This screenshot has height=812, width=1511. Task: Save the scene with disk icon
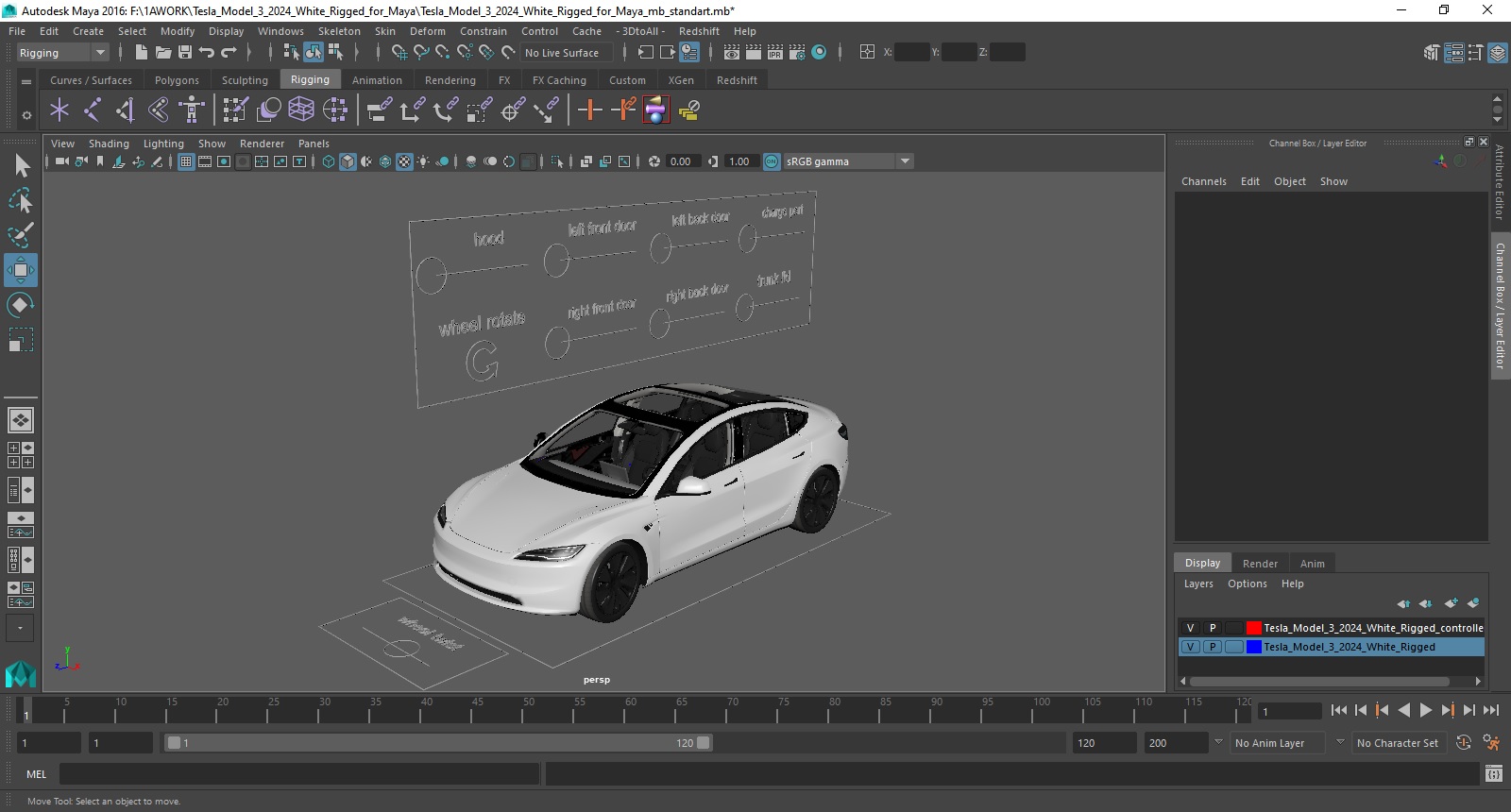(x=185, y=53)
